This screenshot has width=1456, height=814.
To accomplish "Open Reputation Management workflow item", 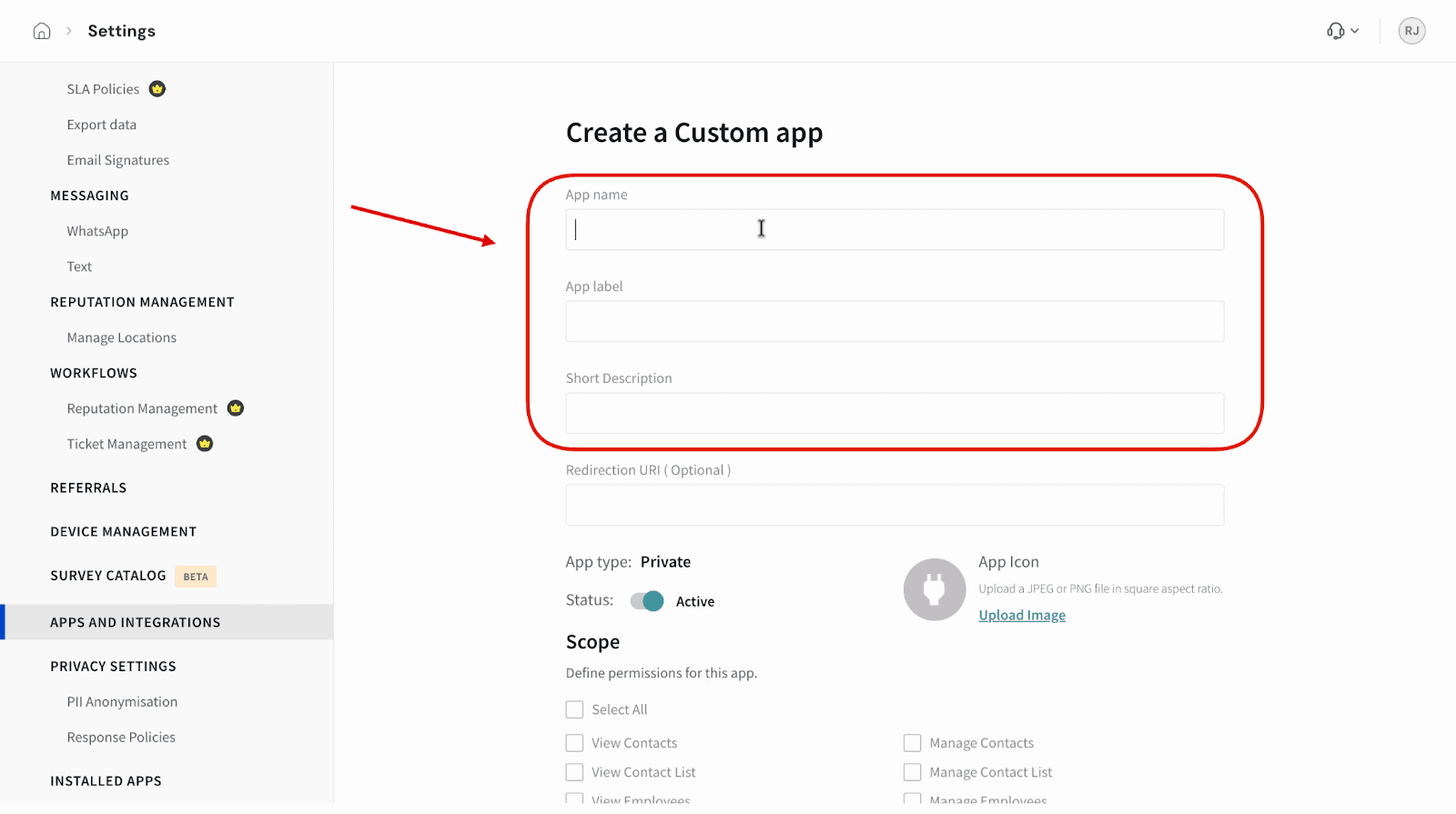I will [x=142, y=408].
